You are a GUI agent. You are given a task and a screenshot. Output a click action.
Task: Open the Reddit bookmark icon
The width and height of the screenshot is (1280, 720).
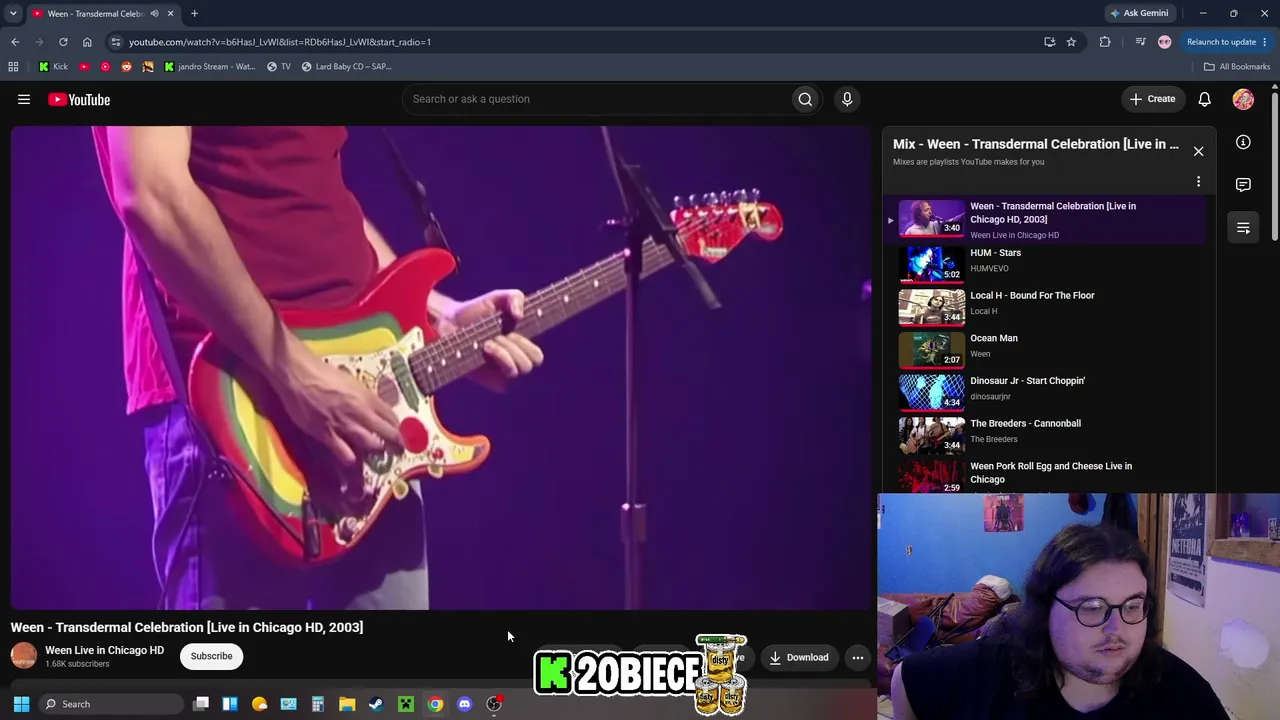(126, 67)
